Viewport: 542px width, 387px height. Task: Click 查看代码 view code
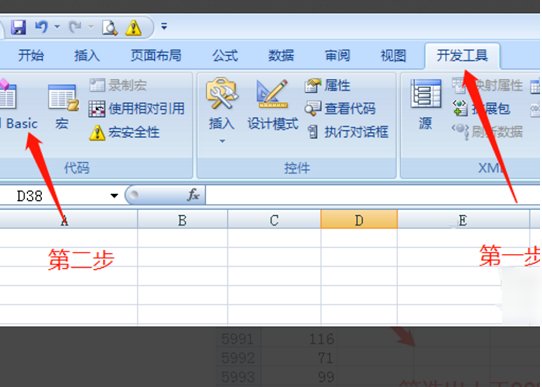point(340,108)
